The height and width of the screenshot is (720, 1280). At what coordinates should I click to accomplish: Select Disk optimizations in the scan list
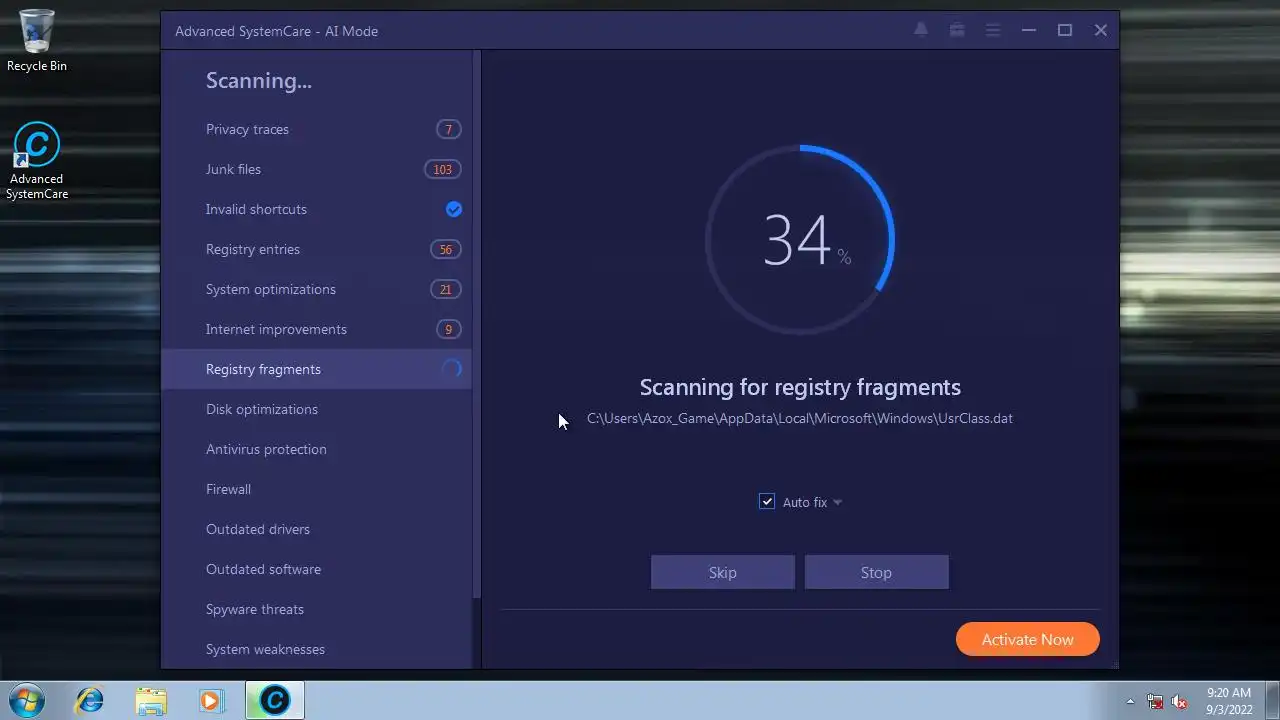tap(316, 409)
